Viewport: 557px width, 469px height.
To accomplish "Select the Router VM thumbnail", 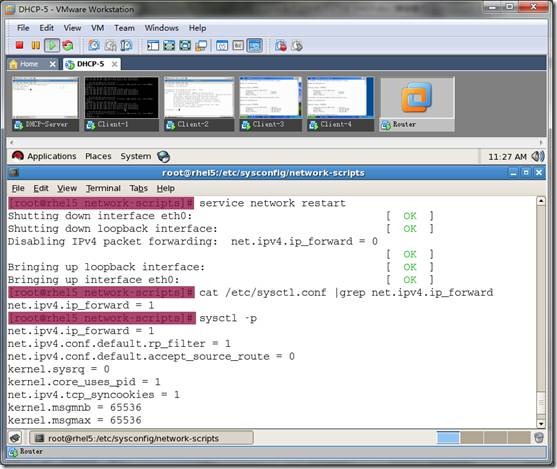I will [x=417, y=104].
